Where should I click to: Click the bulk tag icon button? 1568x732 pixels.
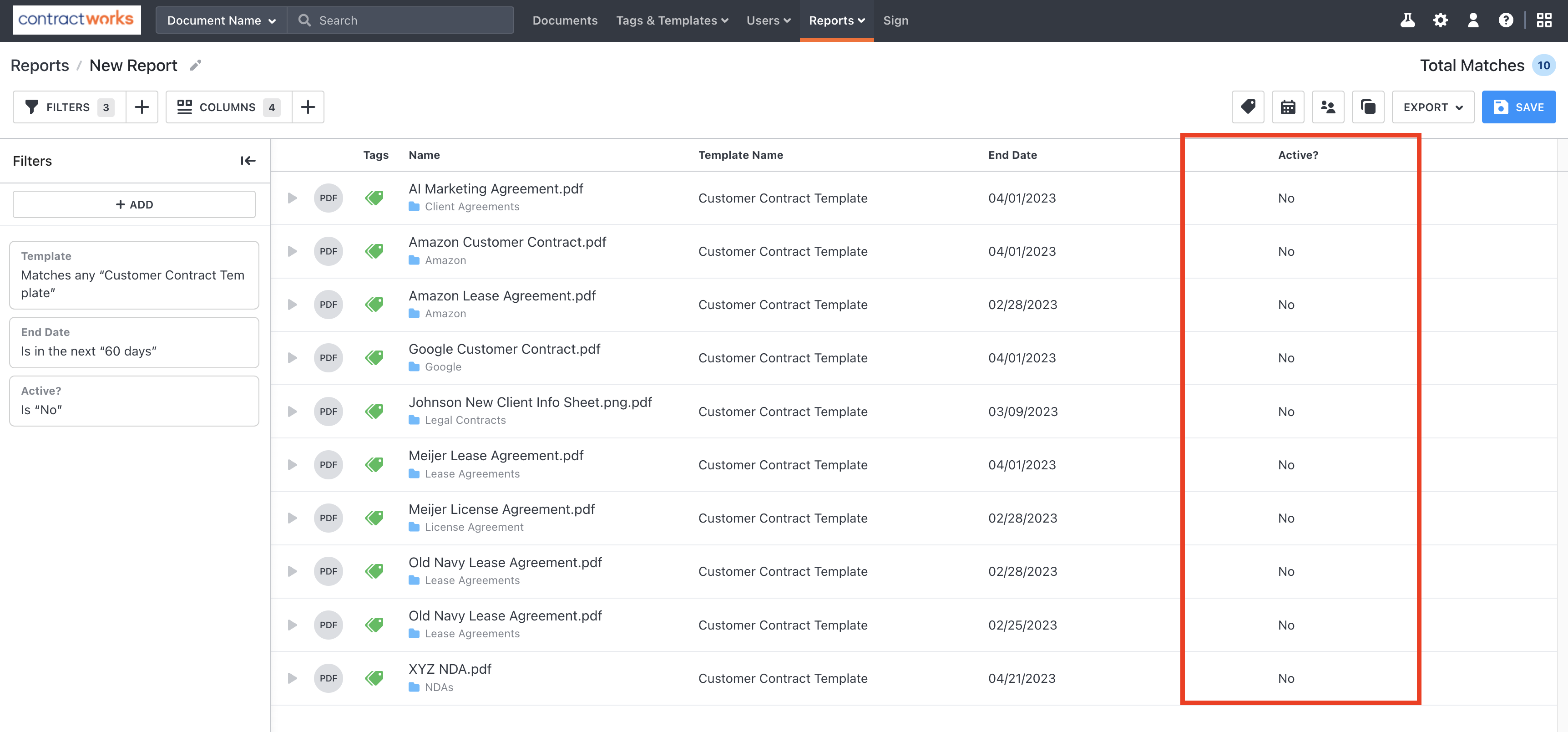(x=1248, y=107)
